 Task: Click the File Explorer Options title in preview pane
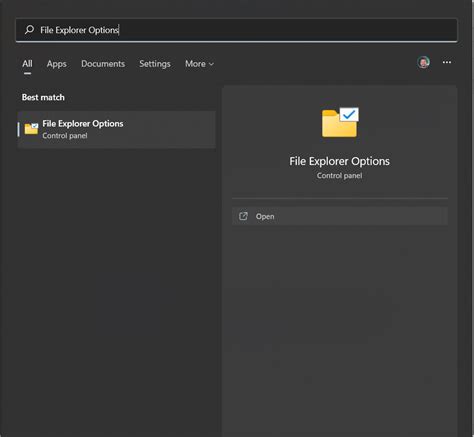click(x=339, y=161)
